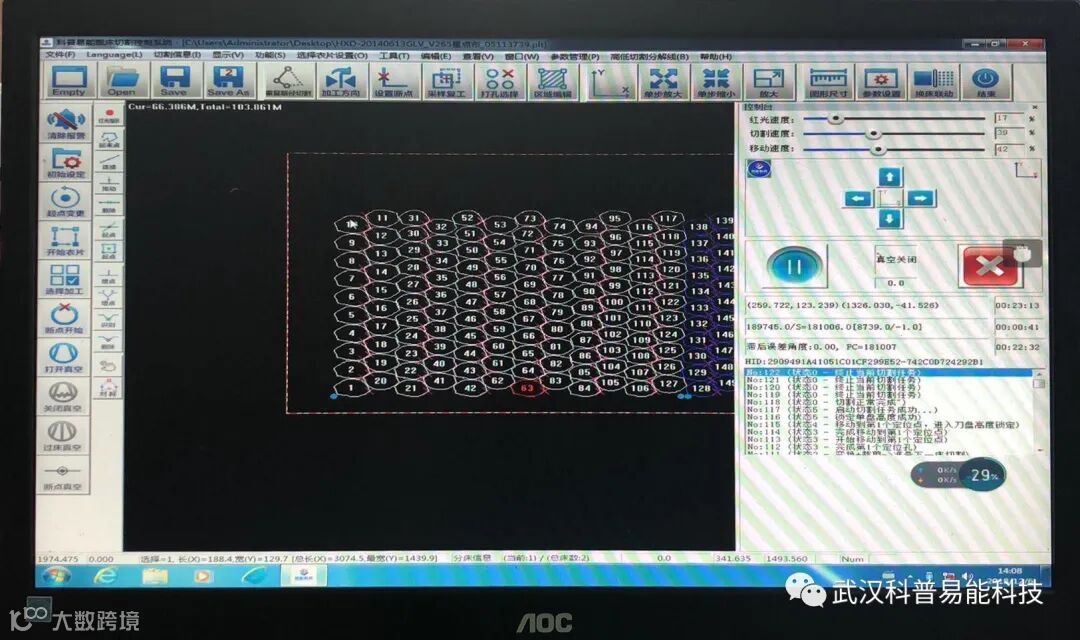The width and height of the screenshot is (1080, 640).
Task: Click the 开始表片 sidebar icon
Action: pyautogui.click(x=65, y=241)
